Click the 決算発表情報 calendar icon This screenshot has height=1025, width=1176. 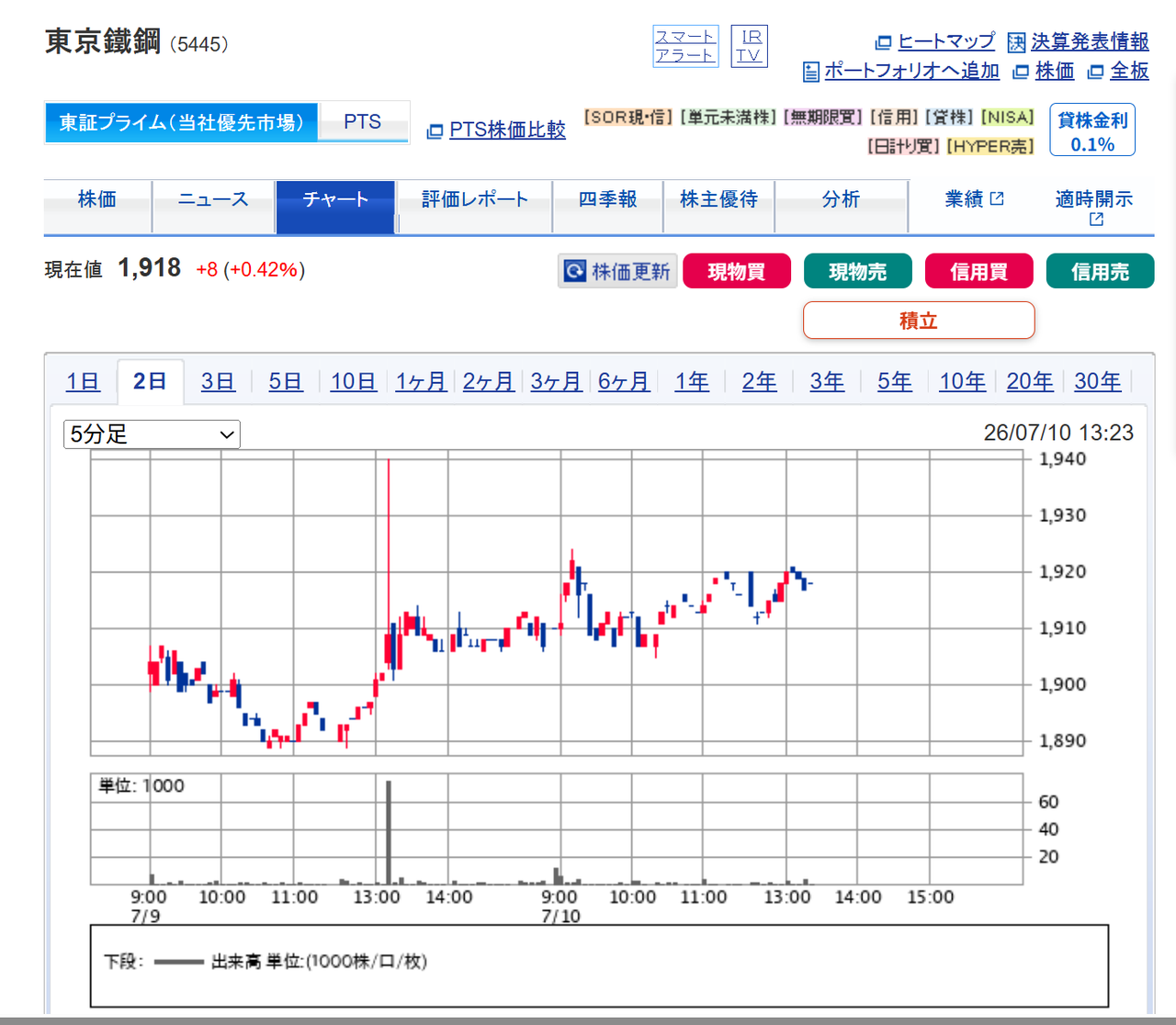pyautogui.click(x=1016, y=42)
